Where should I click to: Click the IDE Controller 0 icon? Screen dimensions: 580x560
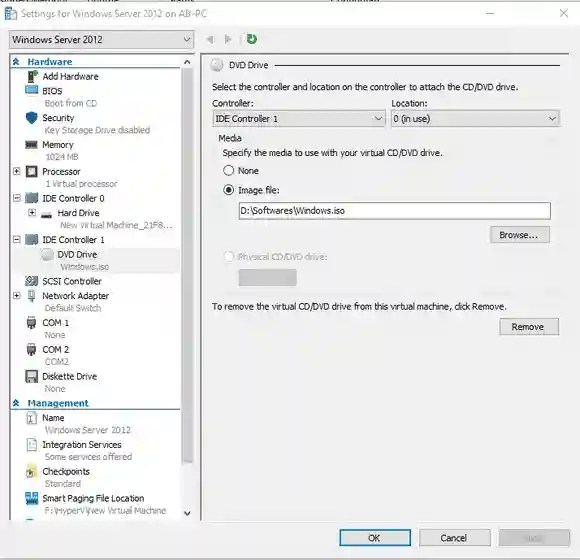tap(31, 198)
